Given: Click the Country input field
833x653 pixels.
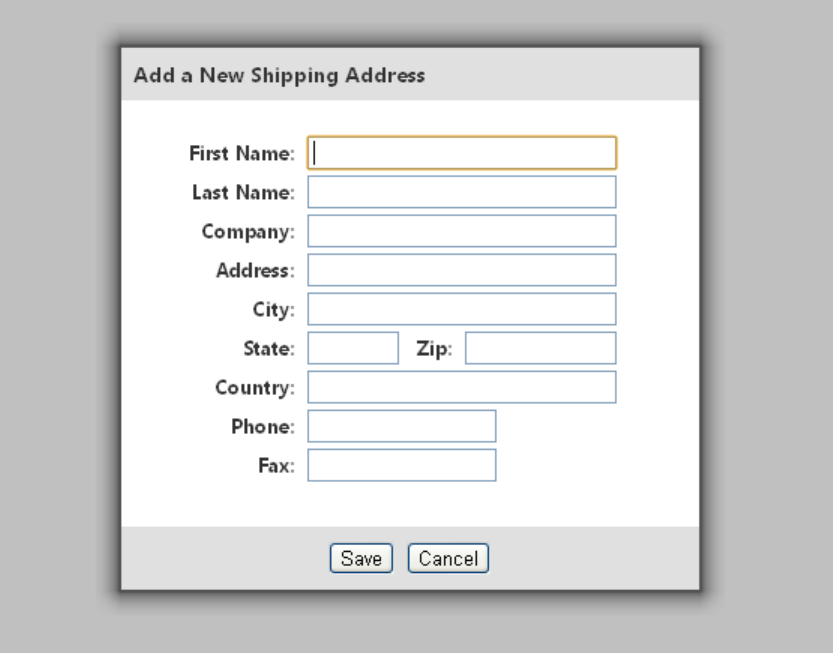Looking at the screenshot, I should pyautogui.click(x=461, y=387).
